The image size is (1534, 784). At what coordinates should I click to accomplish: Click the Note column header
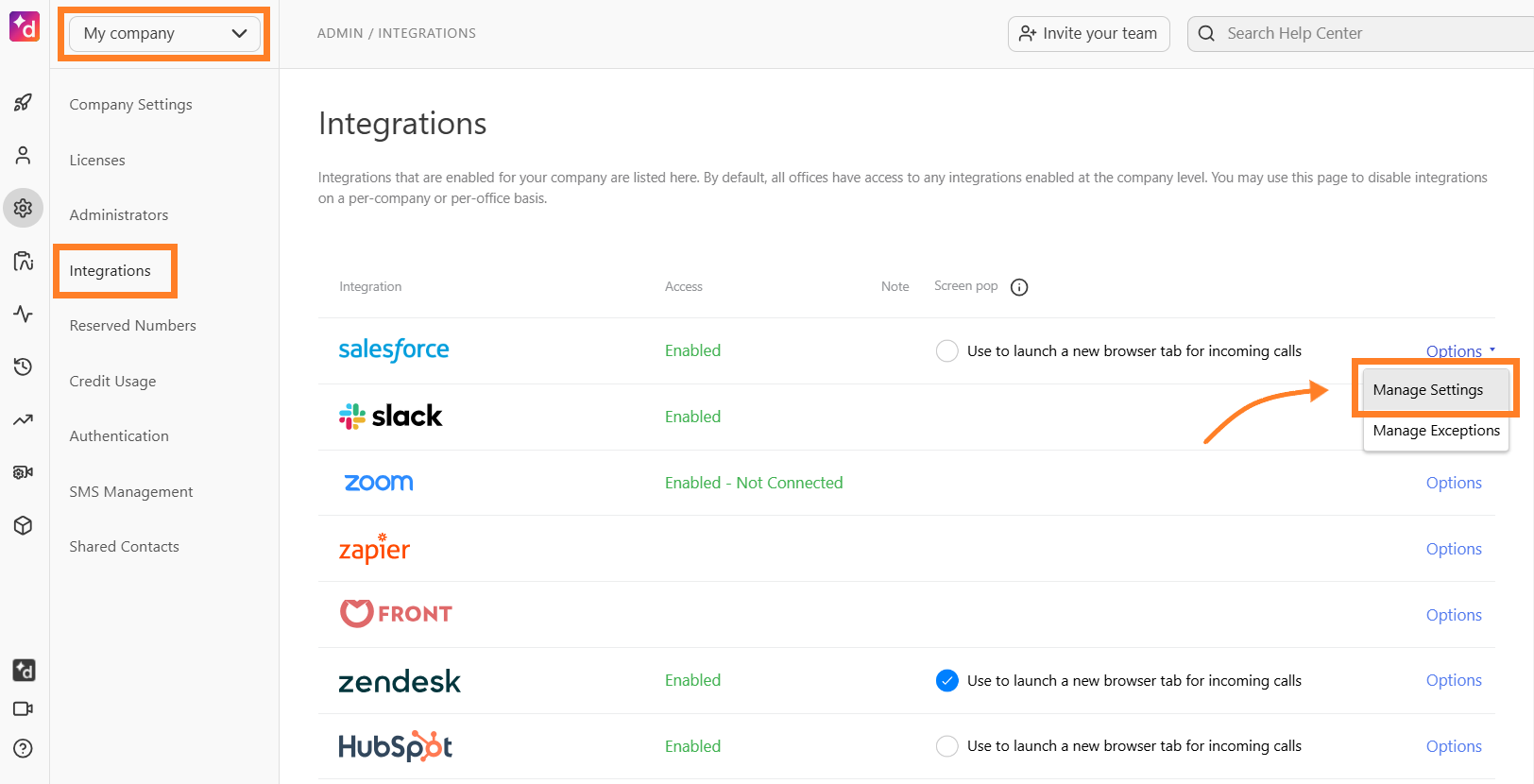(x=895, y=287)
